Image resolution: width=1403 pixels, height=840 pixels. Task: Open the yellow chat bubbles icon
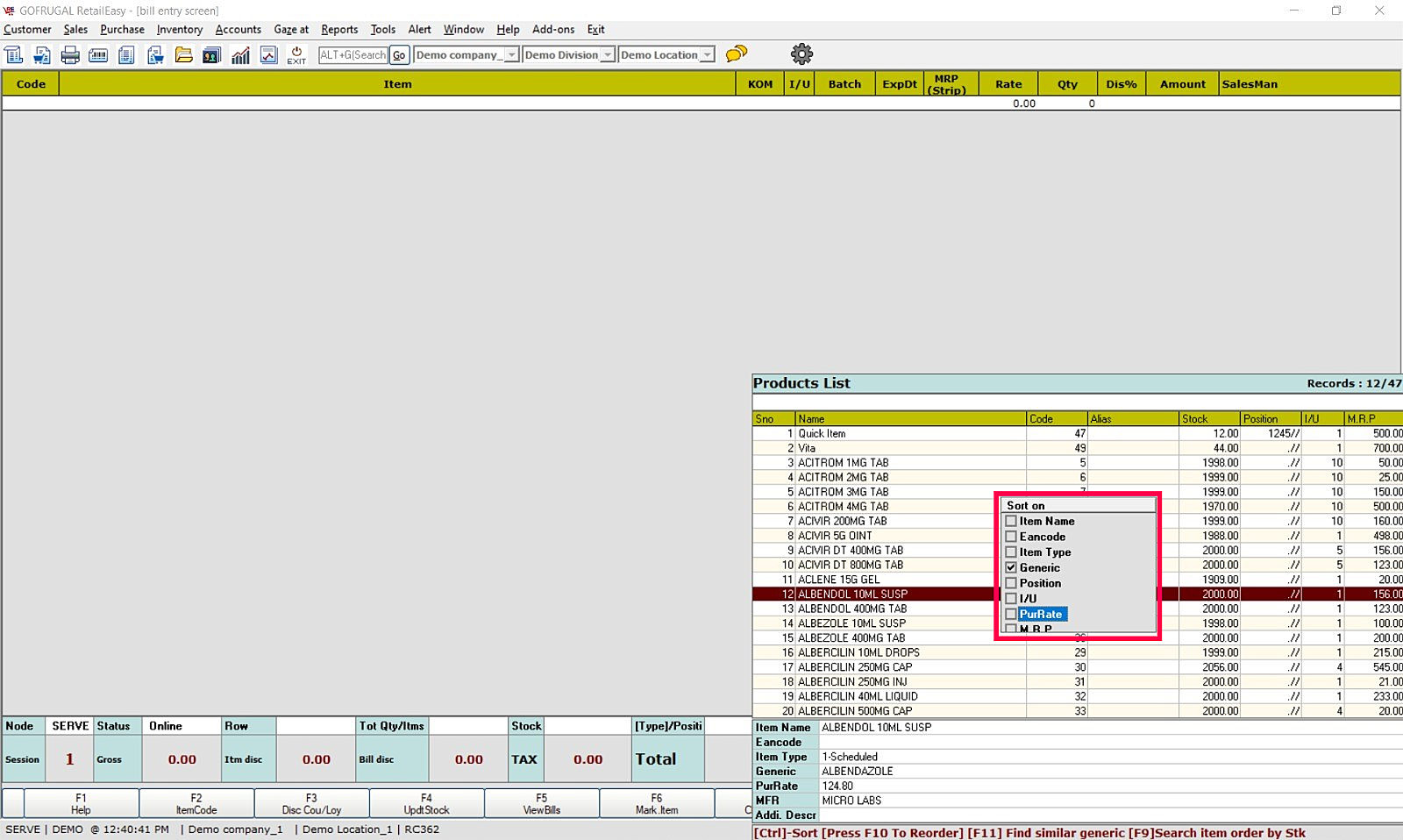point(737,54)
